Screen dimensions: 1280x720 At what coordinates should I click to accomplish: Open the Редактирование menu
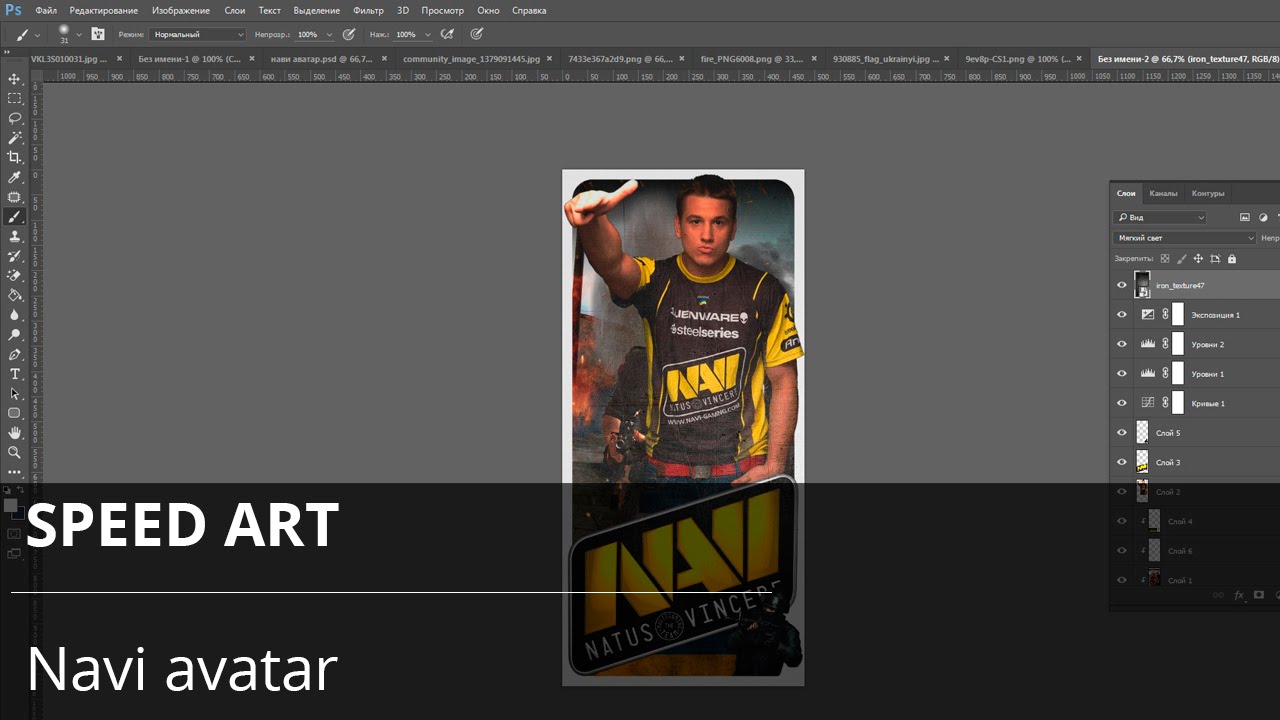(105, 10)
